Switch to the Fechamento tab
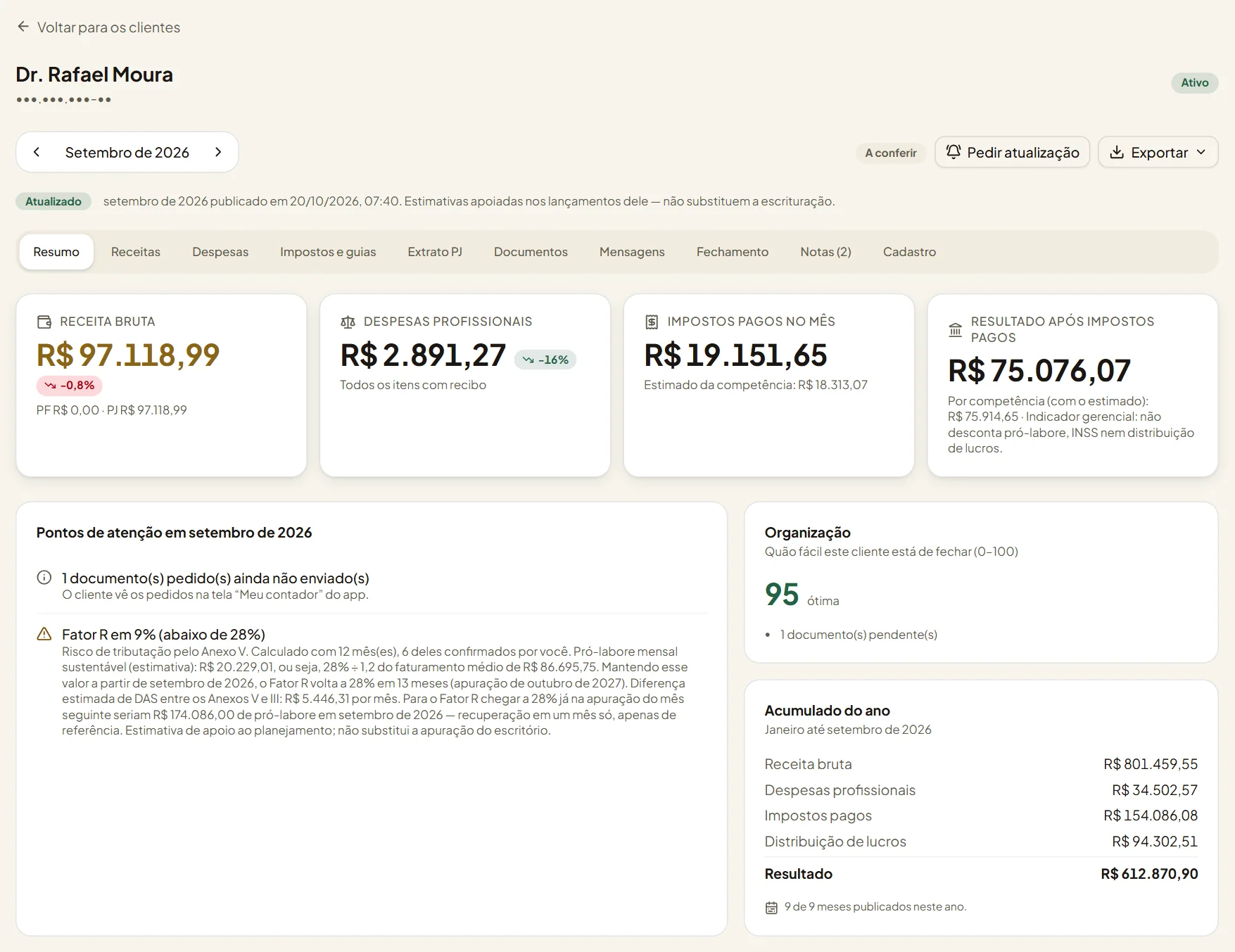Viewport: 1235px width, 952px height. 733,252
